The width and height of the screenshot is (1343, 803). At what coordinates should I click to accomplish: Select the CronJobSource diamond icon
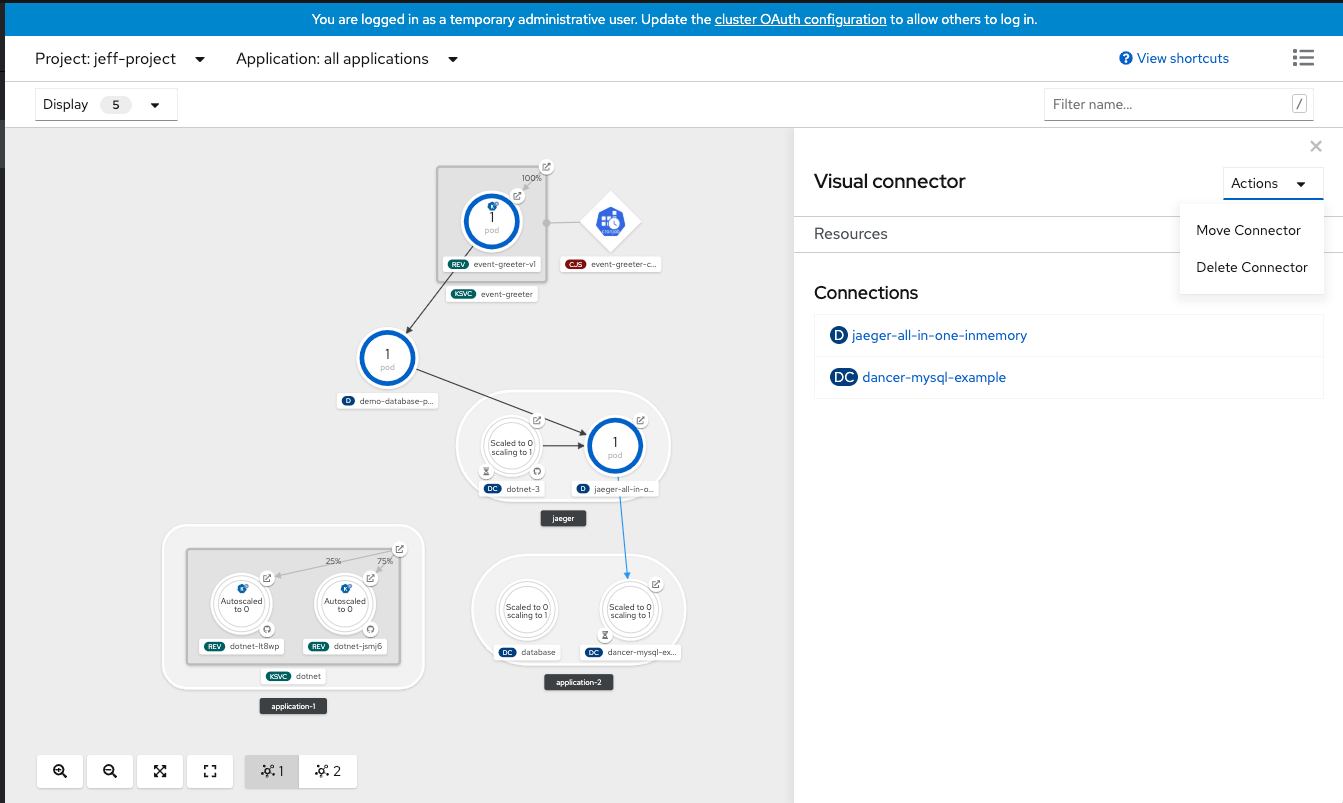pos(610,222)
